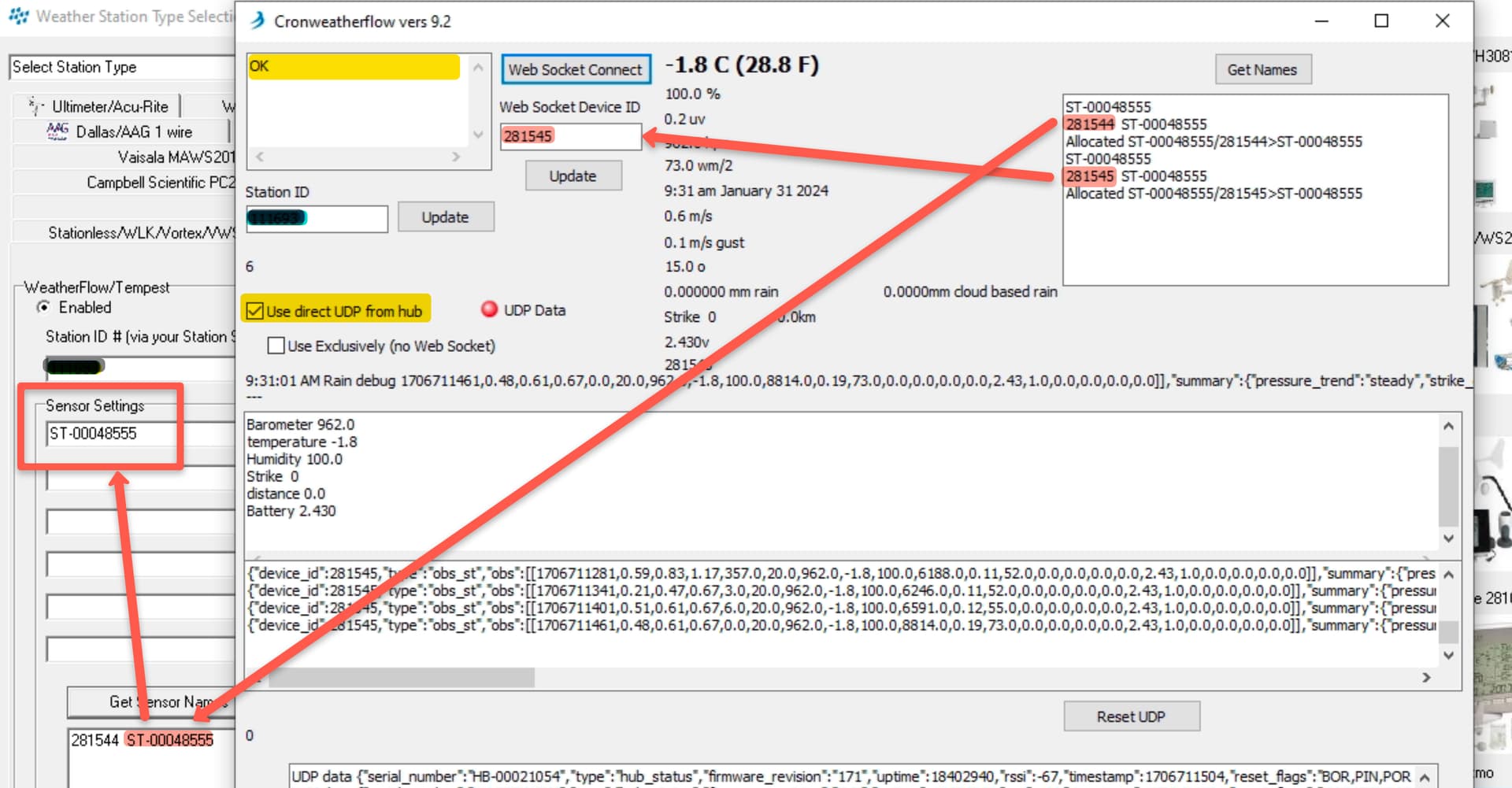
Task: Open the Dallas/AAG 1 wire tab
Action: point(122,131)
